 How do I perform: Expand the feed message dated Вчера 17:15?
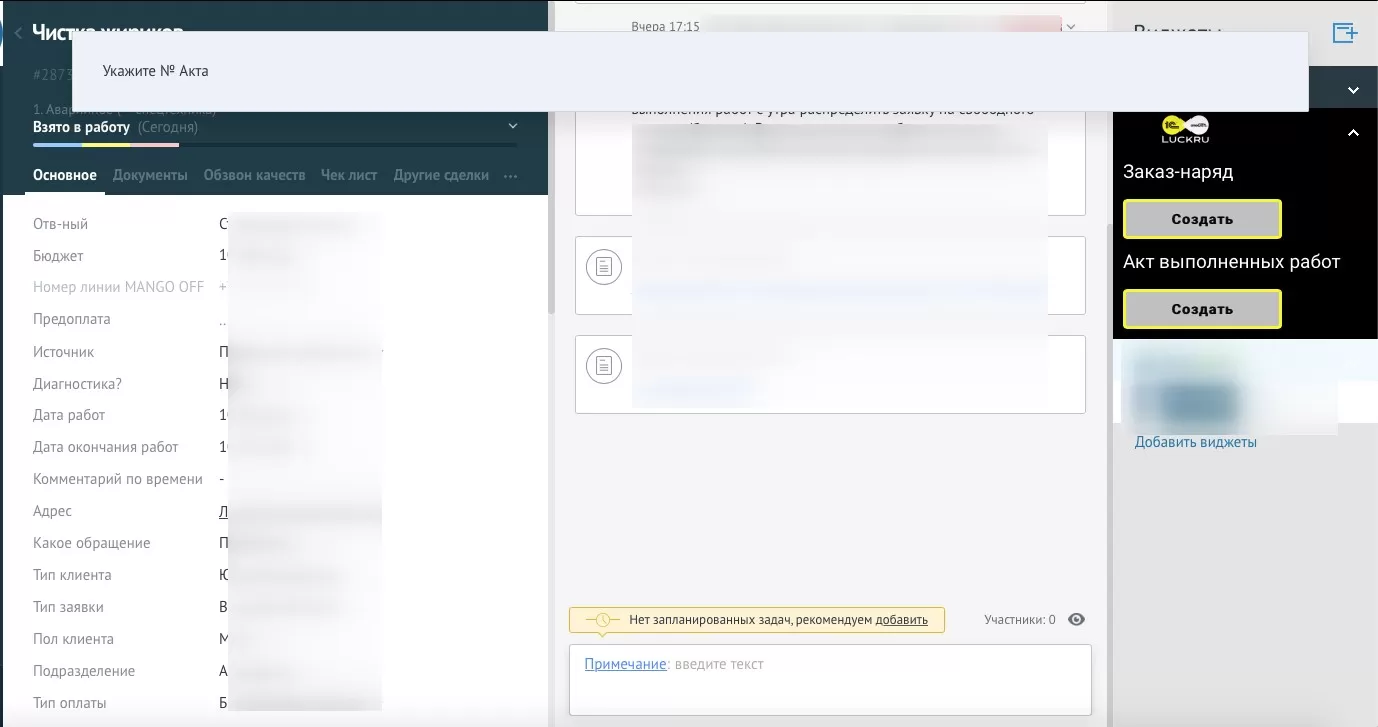(1071, 27)
